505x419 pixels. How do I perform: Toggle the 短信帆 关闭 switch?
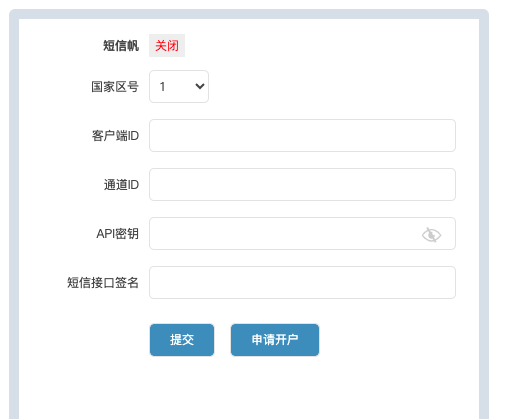point(167,45)
